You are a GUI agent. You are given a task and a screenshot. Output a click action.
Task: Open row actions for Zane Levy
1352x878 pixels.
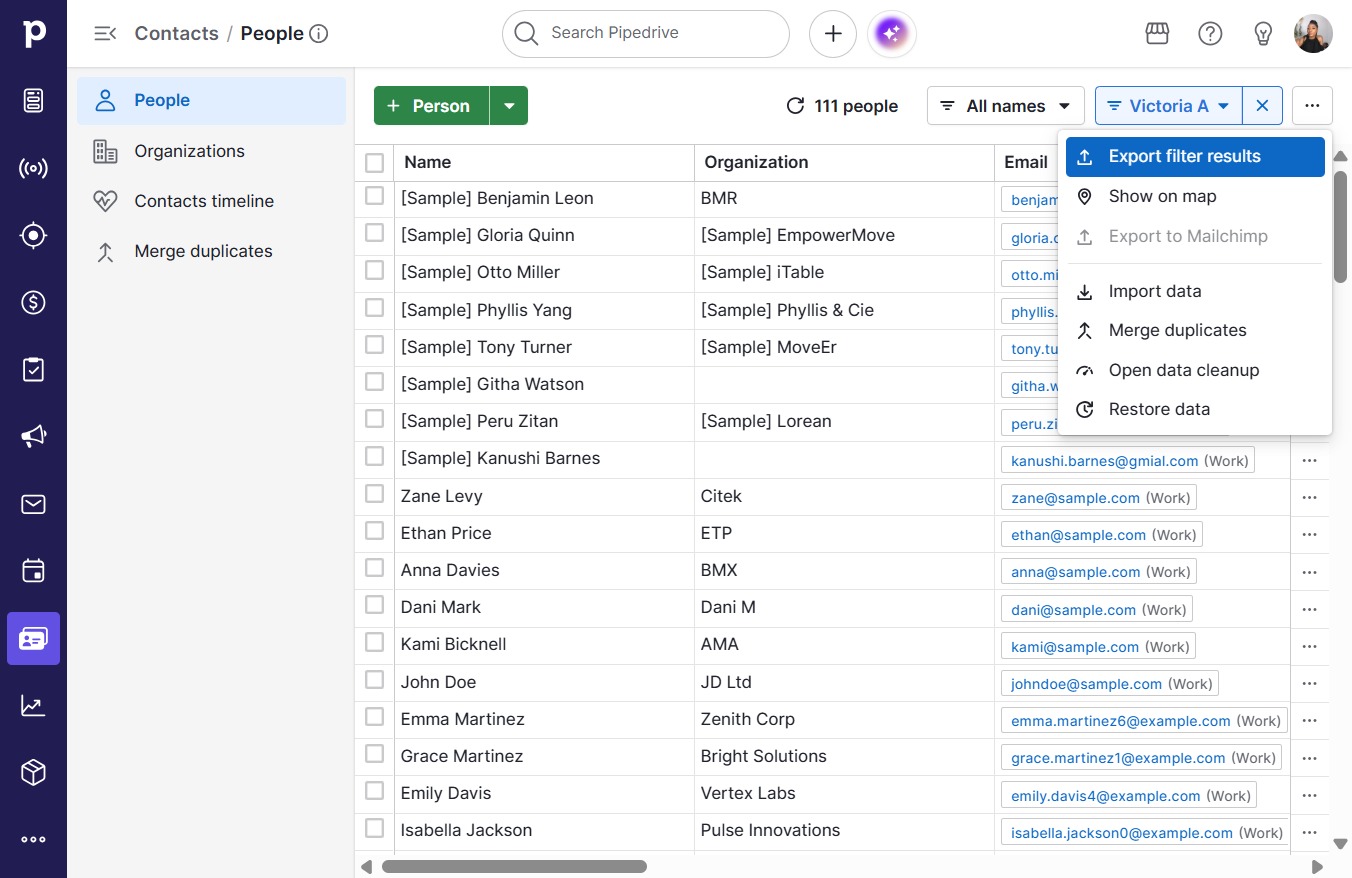pos(1309,498)
